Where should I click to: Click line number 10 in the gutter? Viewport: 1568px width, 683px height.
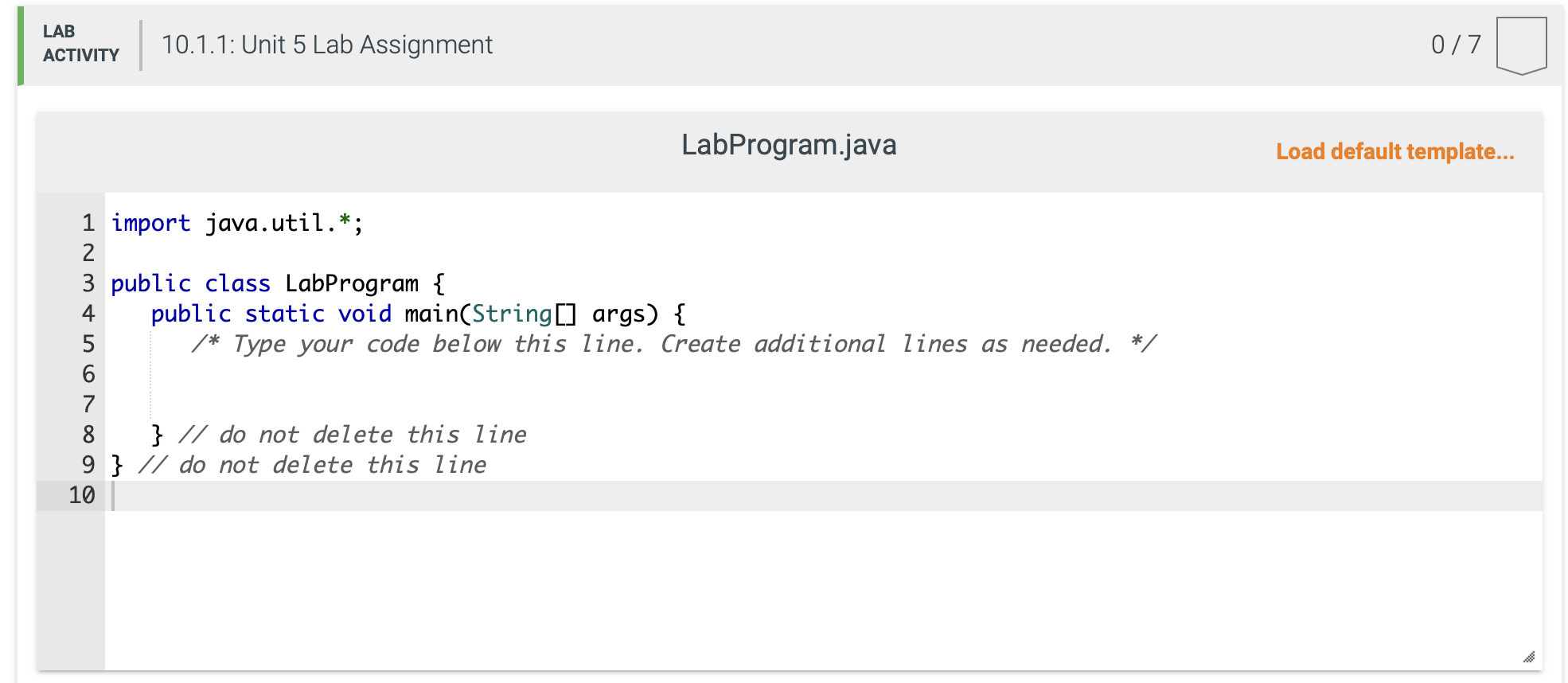(82, 495)
